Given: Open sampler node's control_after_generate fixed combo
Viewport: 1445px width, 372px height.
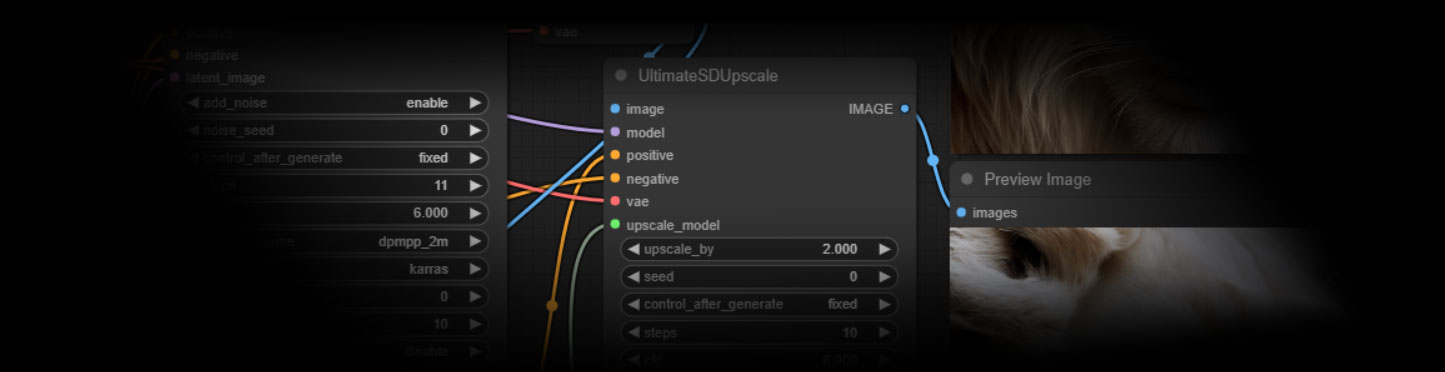Looking at the screenshot, I should pos(433,158).
